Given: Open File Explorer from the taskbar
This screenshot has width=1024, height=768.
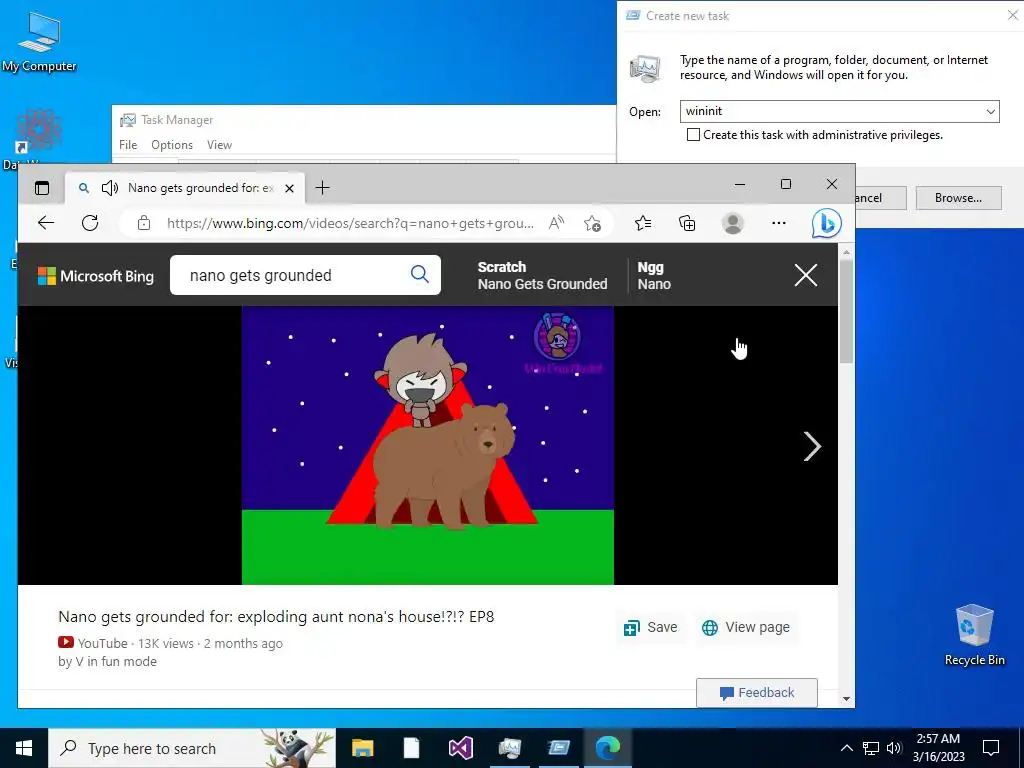Looking at the screenshot, I should coord(362,748).
